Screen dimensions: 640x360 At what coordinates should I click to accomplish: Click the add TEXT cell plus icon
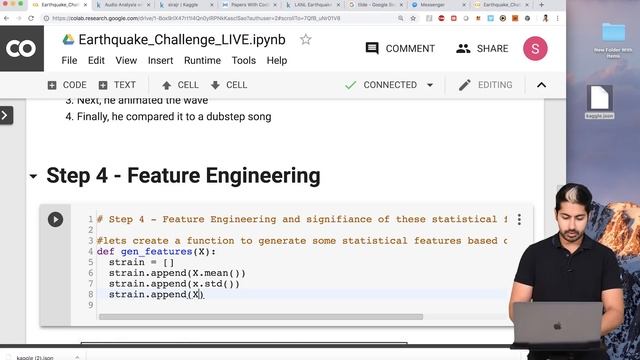coord(103,85)
